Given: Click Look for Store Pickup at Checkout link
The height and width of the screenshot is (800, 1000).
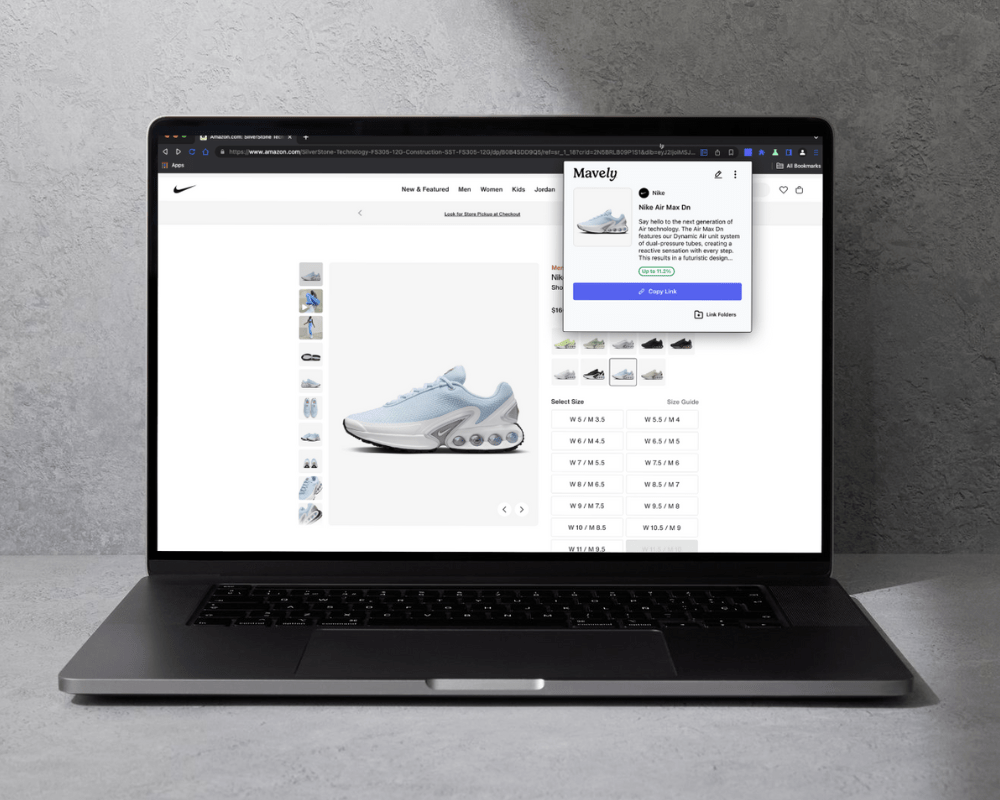Looking at the screenshot, I should (482, 214).
